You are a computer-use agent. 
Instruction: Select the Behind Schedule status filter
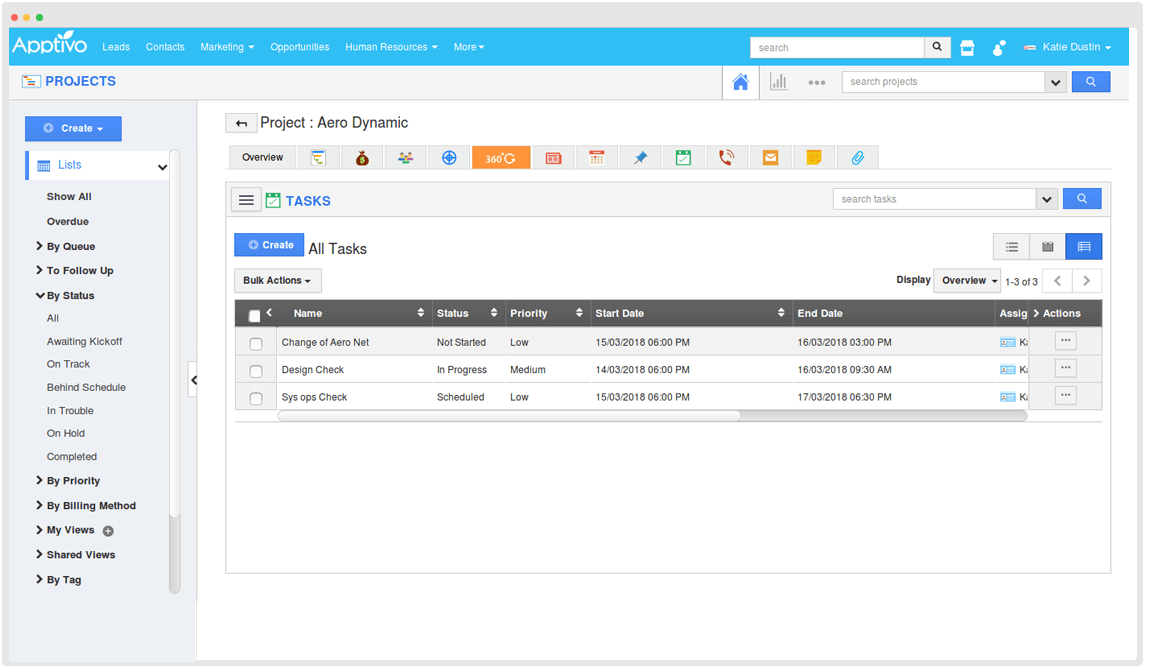pos(86,388)
